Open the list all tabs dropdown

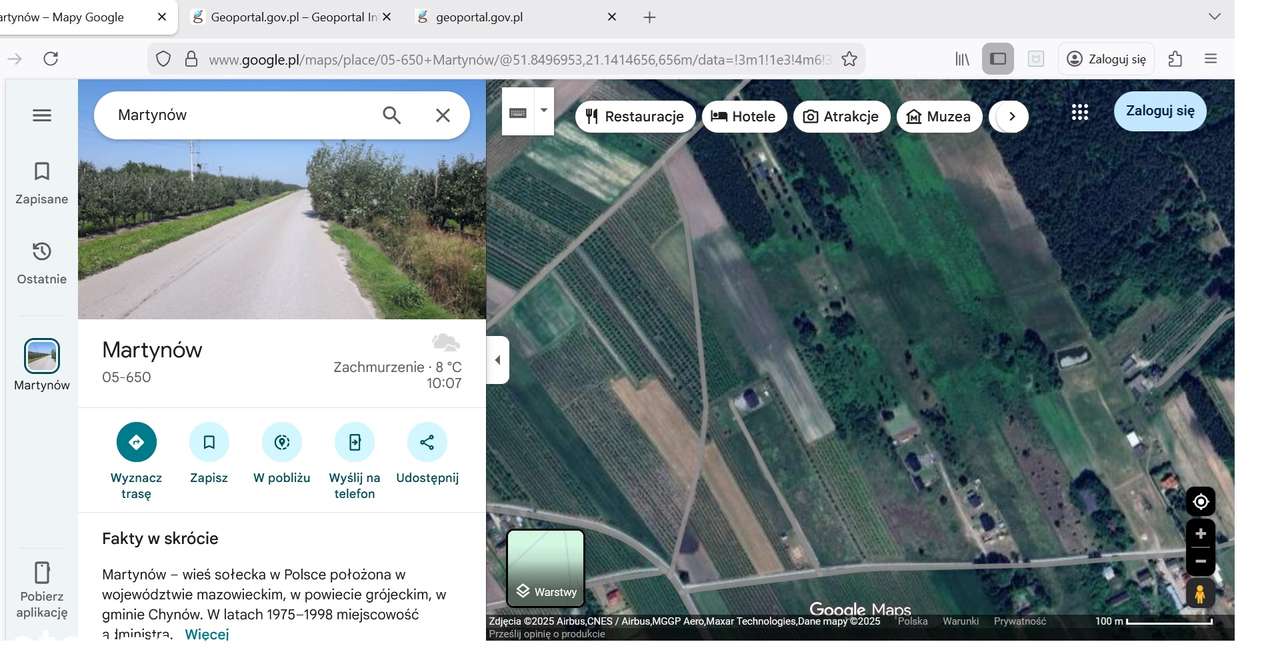click(1214, 17)
